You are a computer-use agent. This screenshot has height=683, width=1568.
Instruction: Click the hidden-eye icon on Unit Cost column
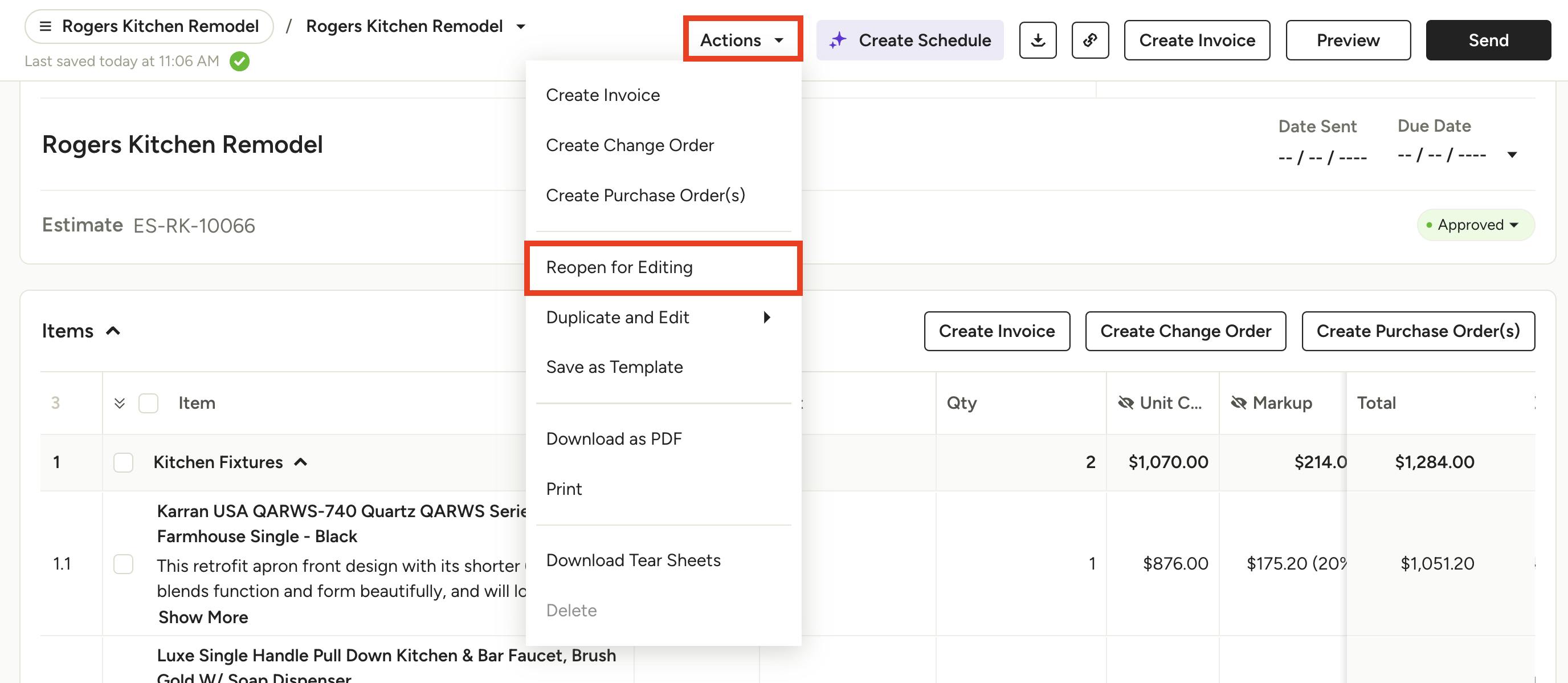[1126, 403]
